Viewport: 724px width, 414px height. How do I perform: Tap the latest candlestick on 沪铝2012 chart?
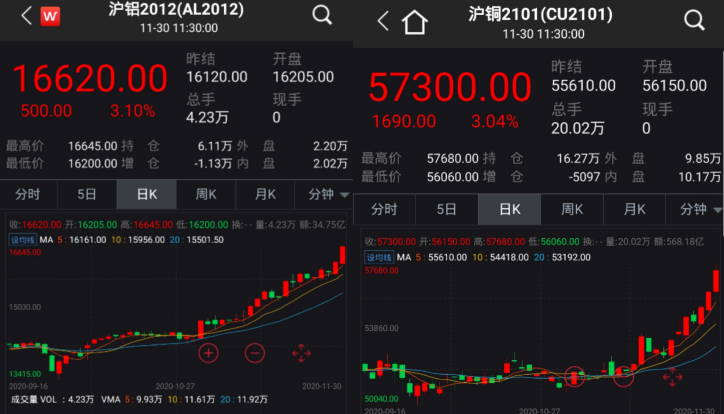[343, 255]
